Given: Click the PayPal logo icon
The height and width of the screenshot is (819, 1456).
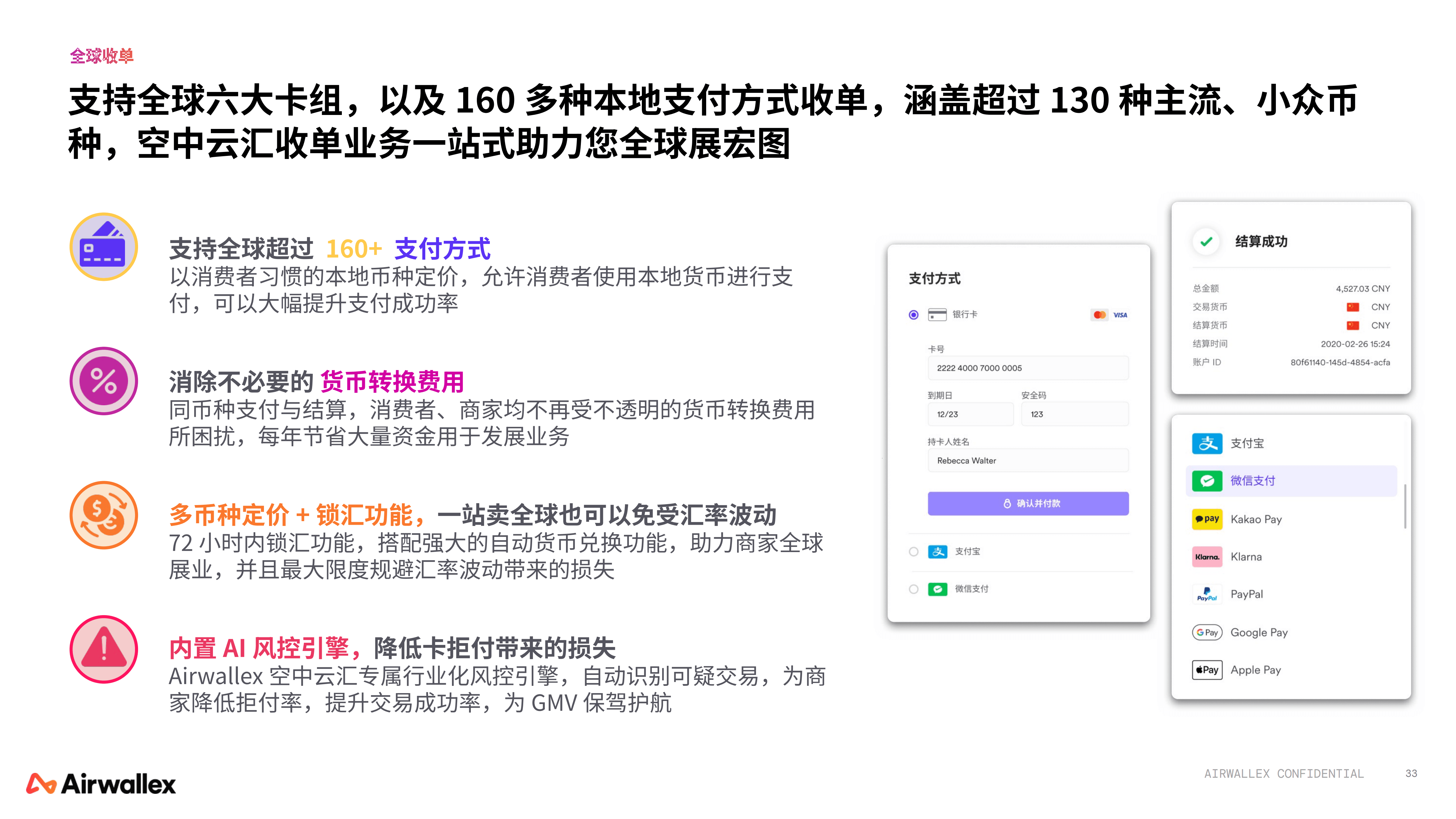Looking at the screenshot, I should pos(1207,595).
